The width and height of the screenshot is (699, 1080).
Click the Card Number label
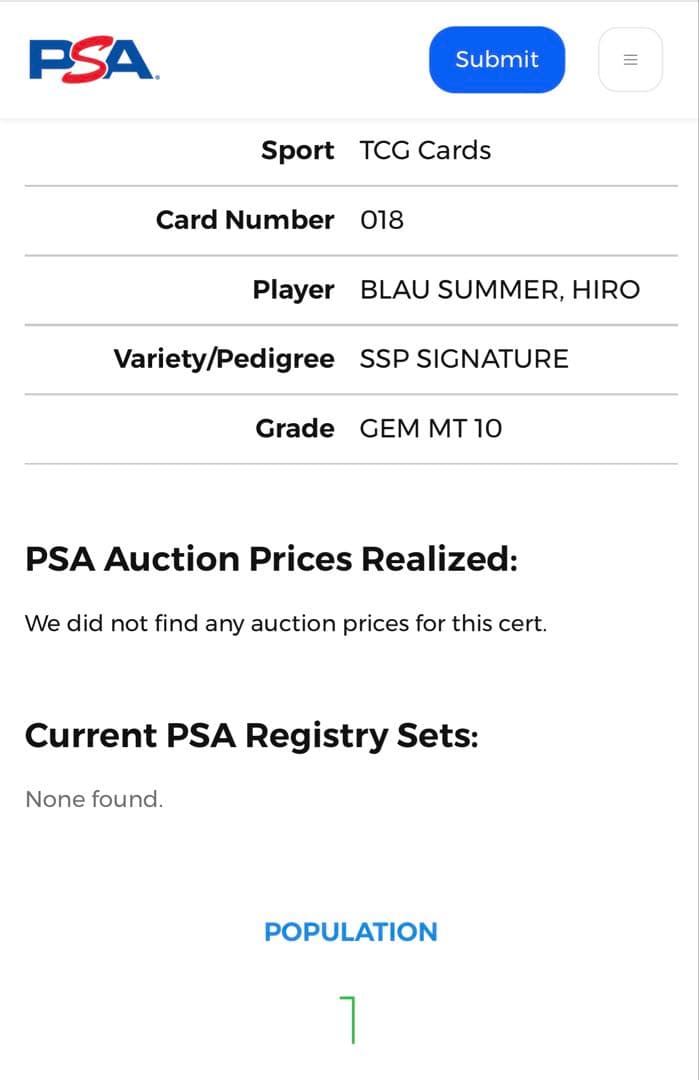click(x=245, y=220)
